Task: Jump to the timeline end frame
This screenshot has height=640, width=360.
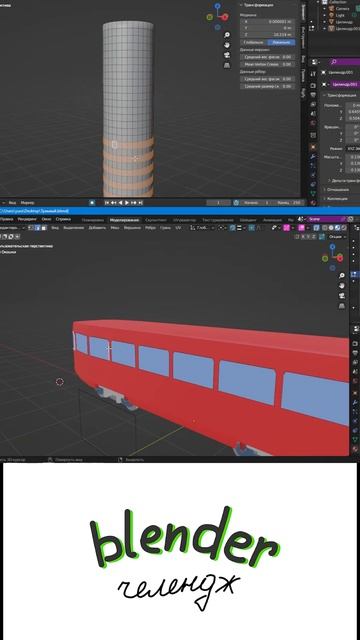Action: tap(140, 202)
